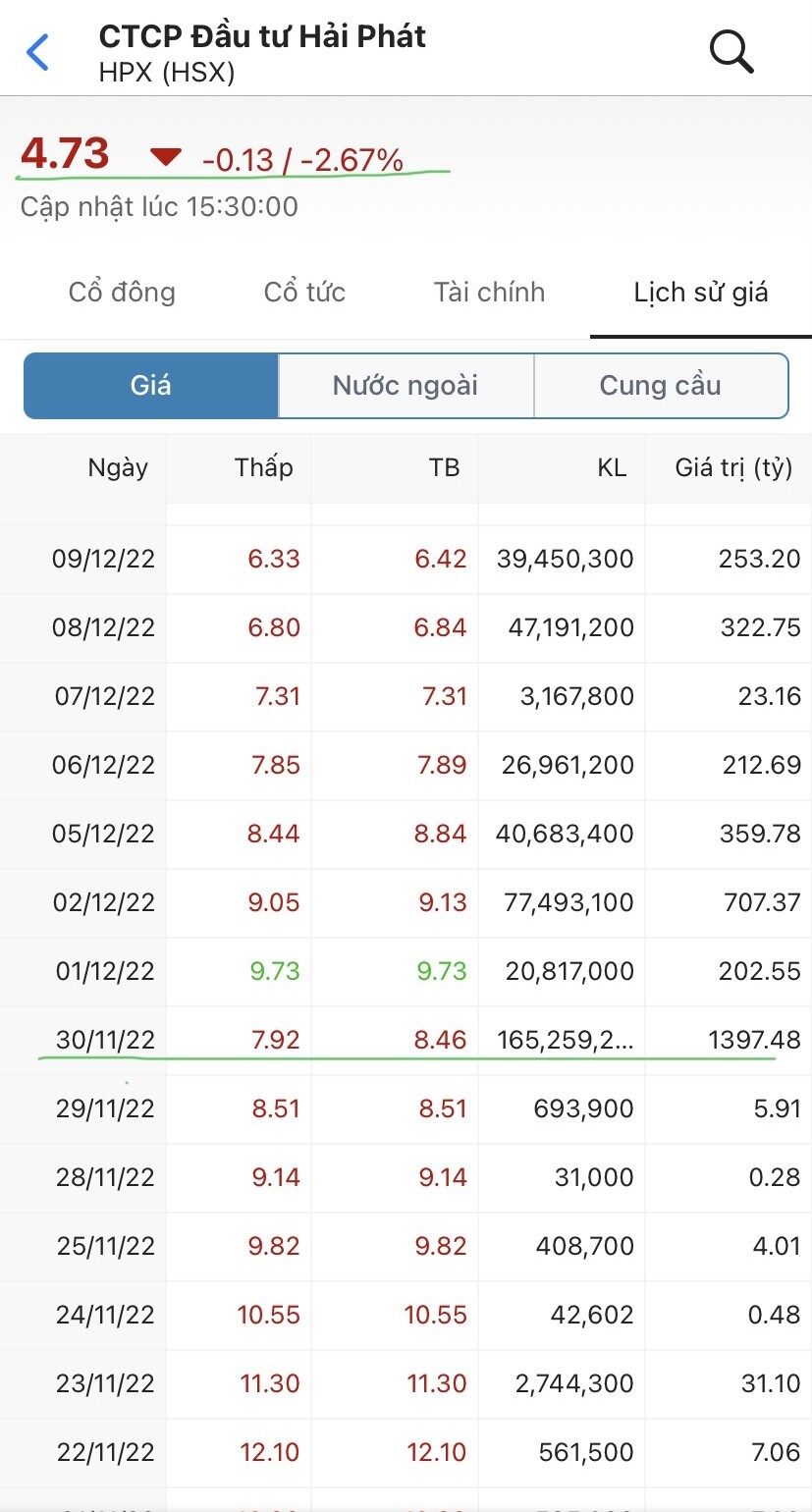The image size is (812, 1512).
Task: Toggle the Giá segment view
Action: (x=151, y=385)
